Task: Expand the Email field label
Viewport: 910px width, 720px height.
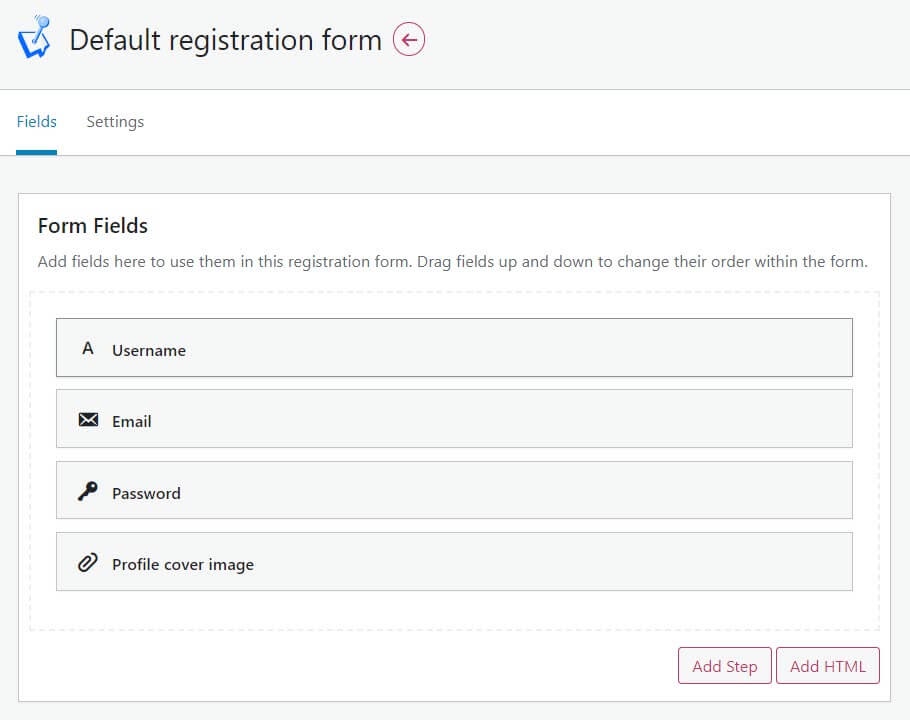Action: [x=132, y=422]
